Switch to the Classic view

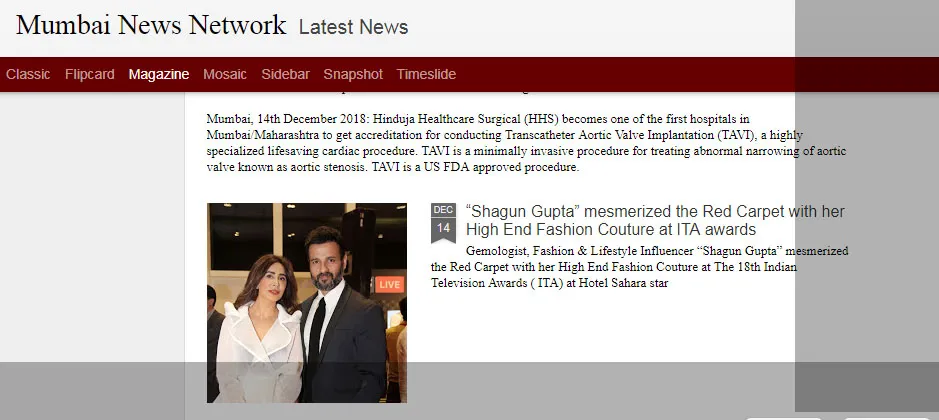point(28,74)
